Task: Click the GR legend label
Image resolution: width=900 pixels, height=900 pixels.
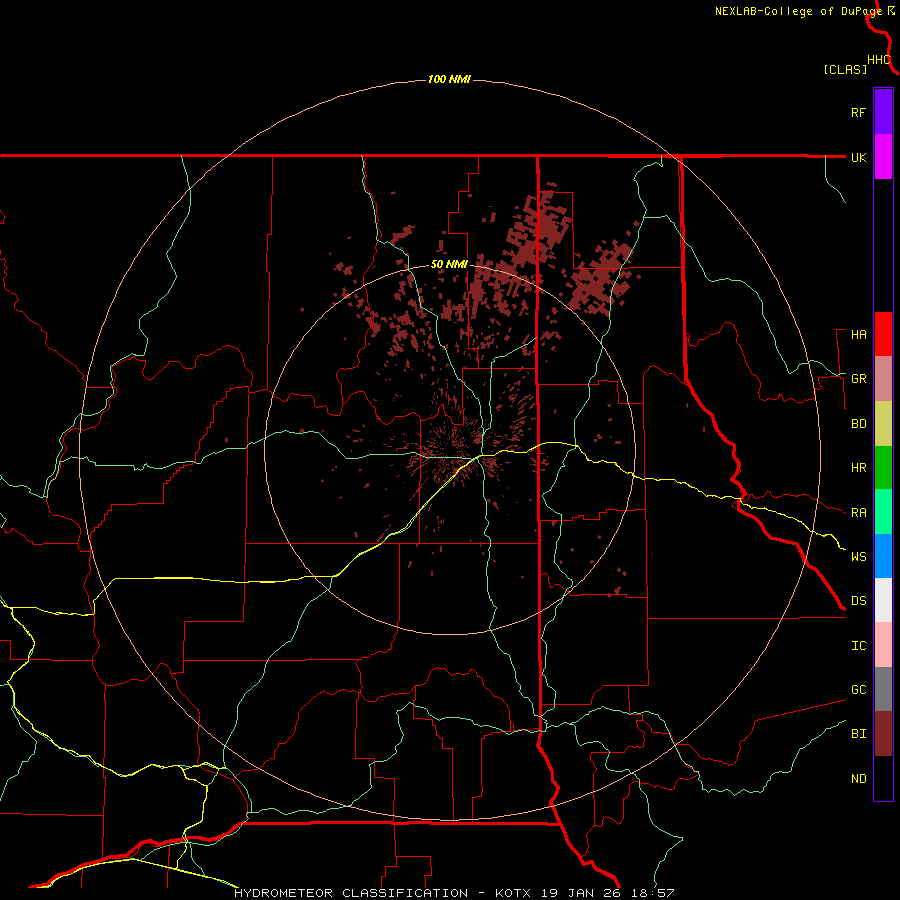Action: tap(858, 379)
